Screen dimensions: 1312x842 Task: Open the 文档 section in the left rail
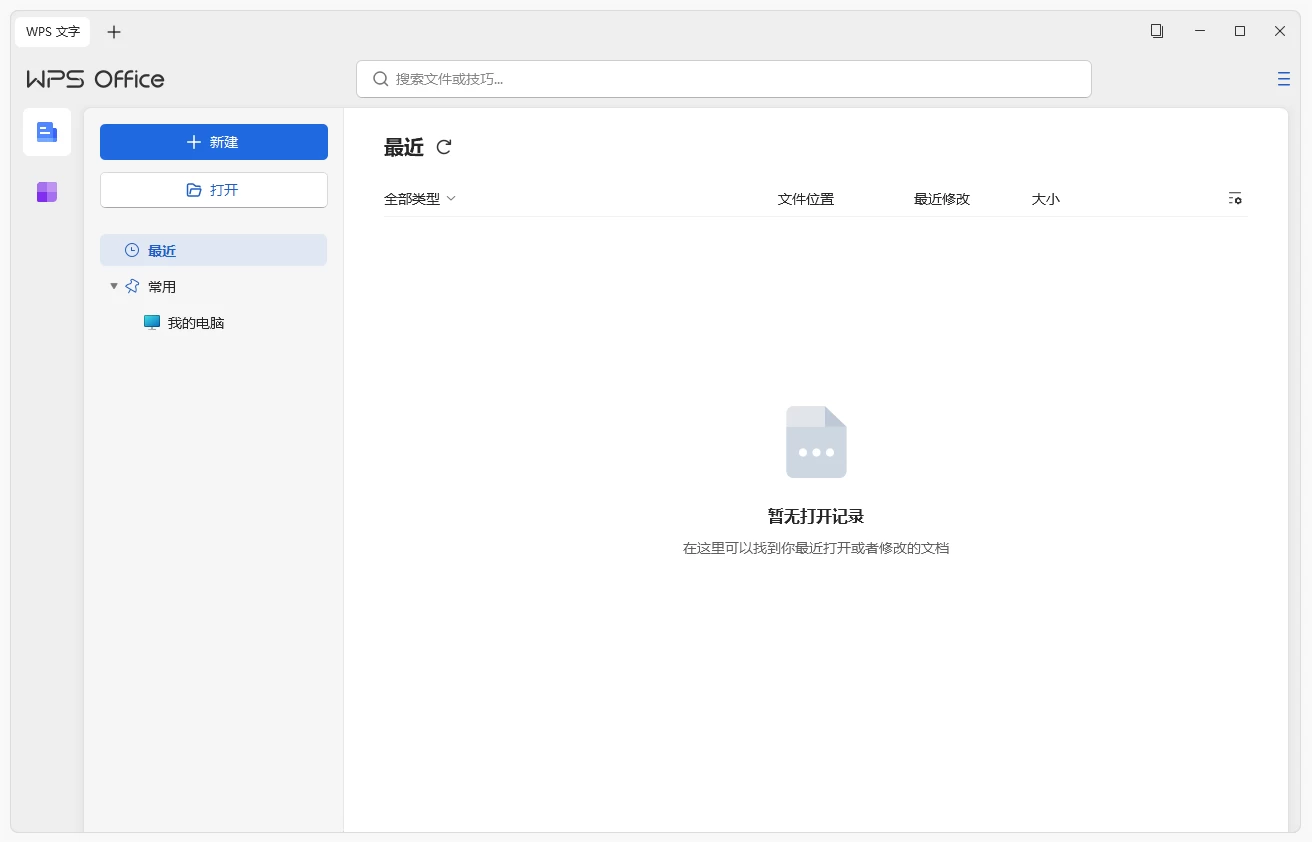[x=46, y=131]
